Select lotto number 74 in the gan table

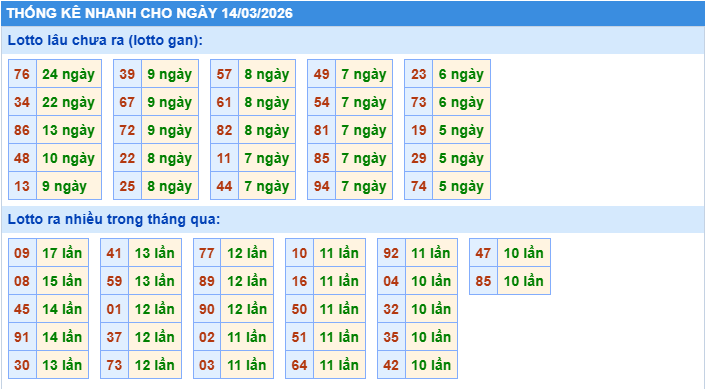pos(419,186)
